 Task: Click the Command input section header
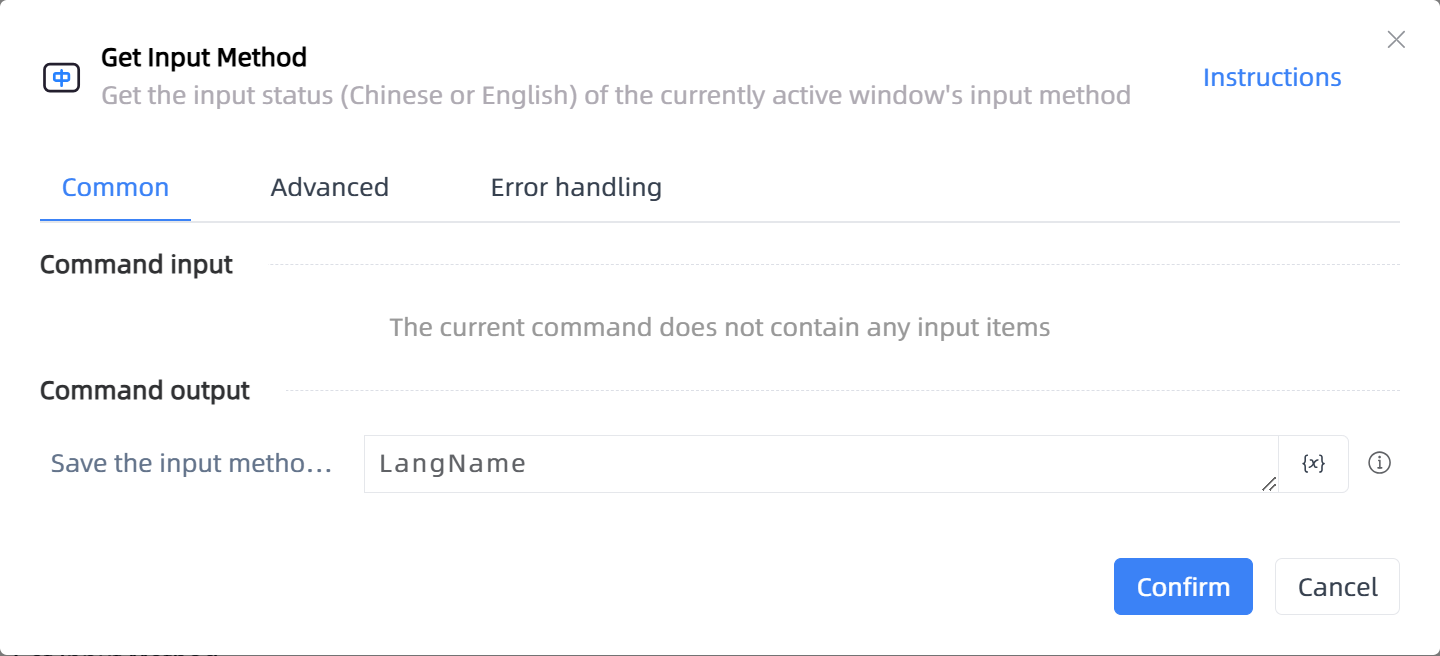pyautogui.click(x=136, y=265)
